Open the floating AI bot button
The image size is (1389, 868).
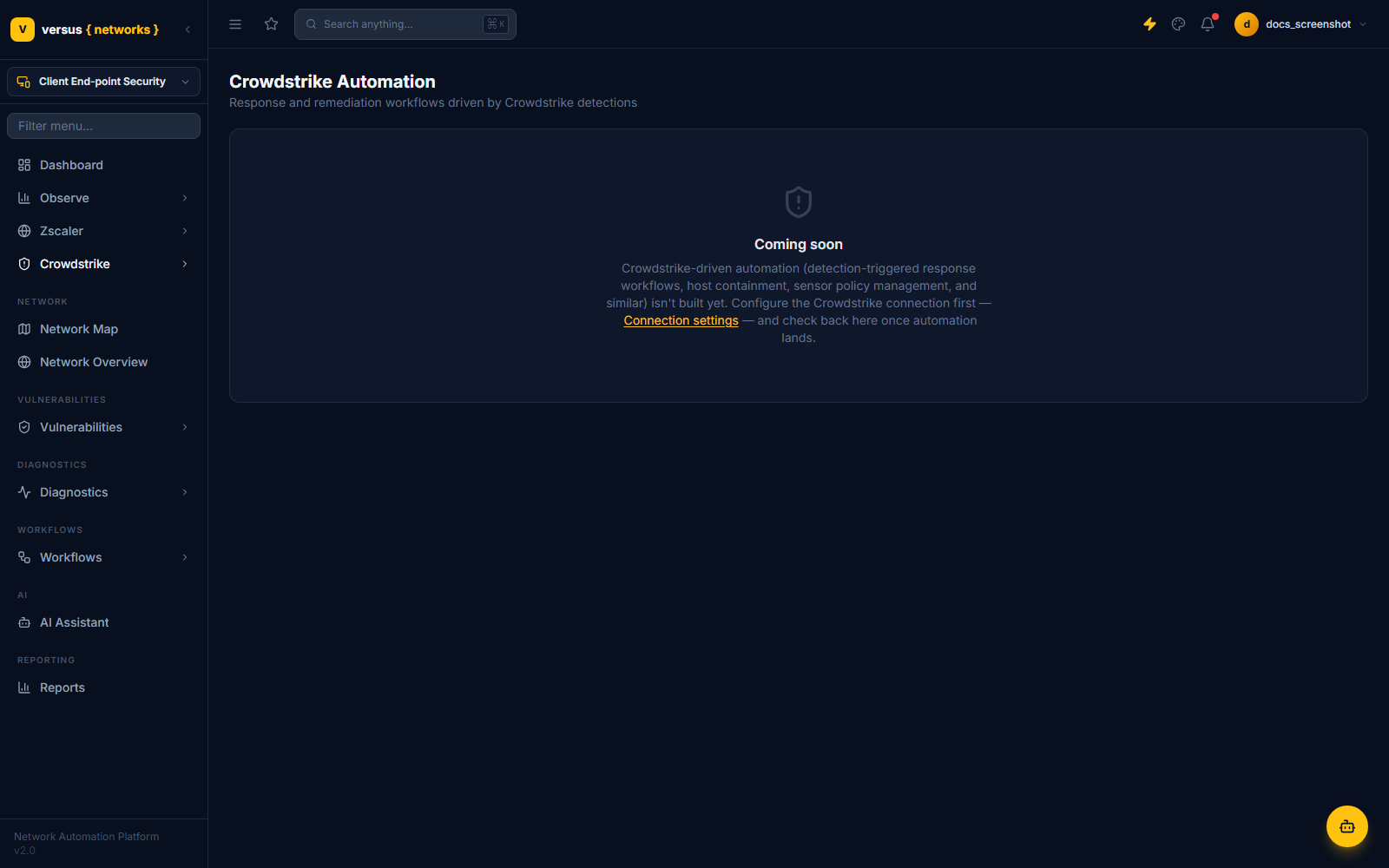[1347, 826]
